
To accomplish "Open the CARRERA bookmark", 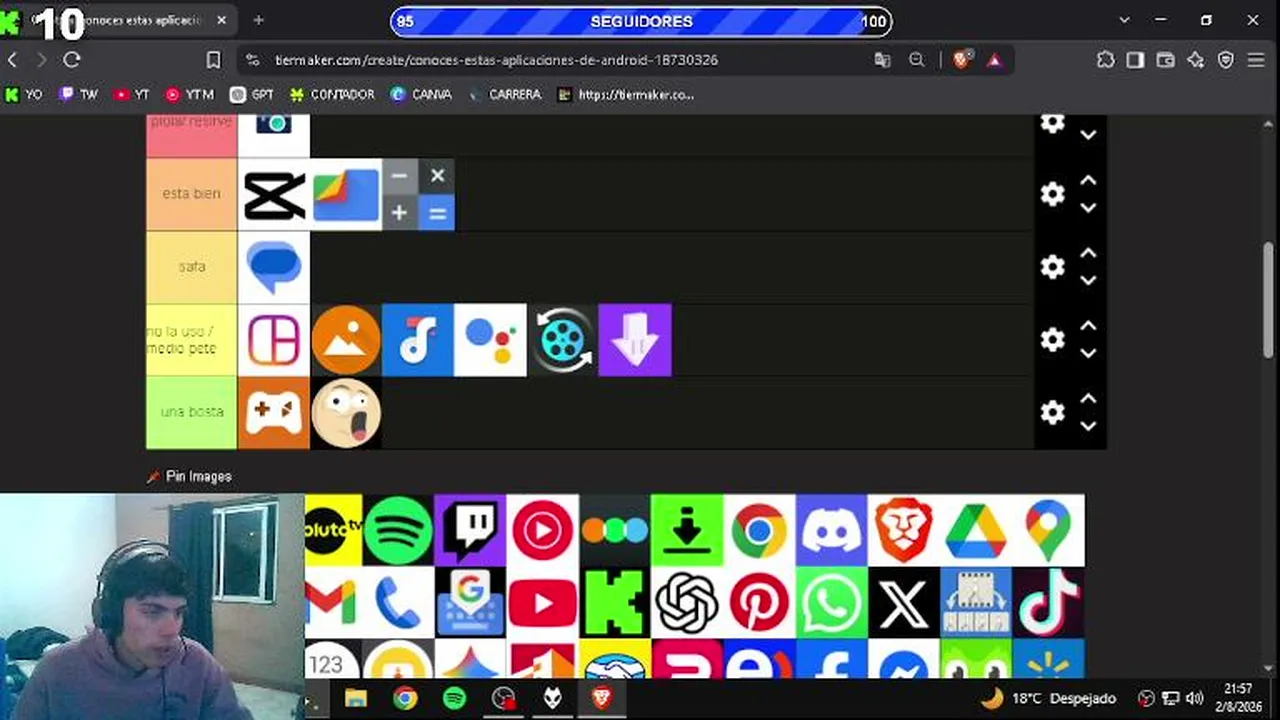I will pos(504,94).
